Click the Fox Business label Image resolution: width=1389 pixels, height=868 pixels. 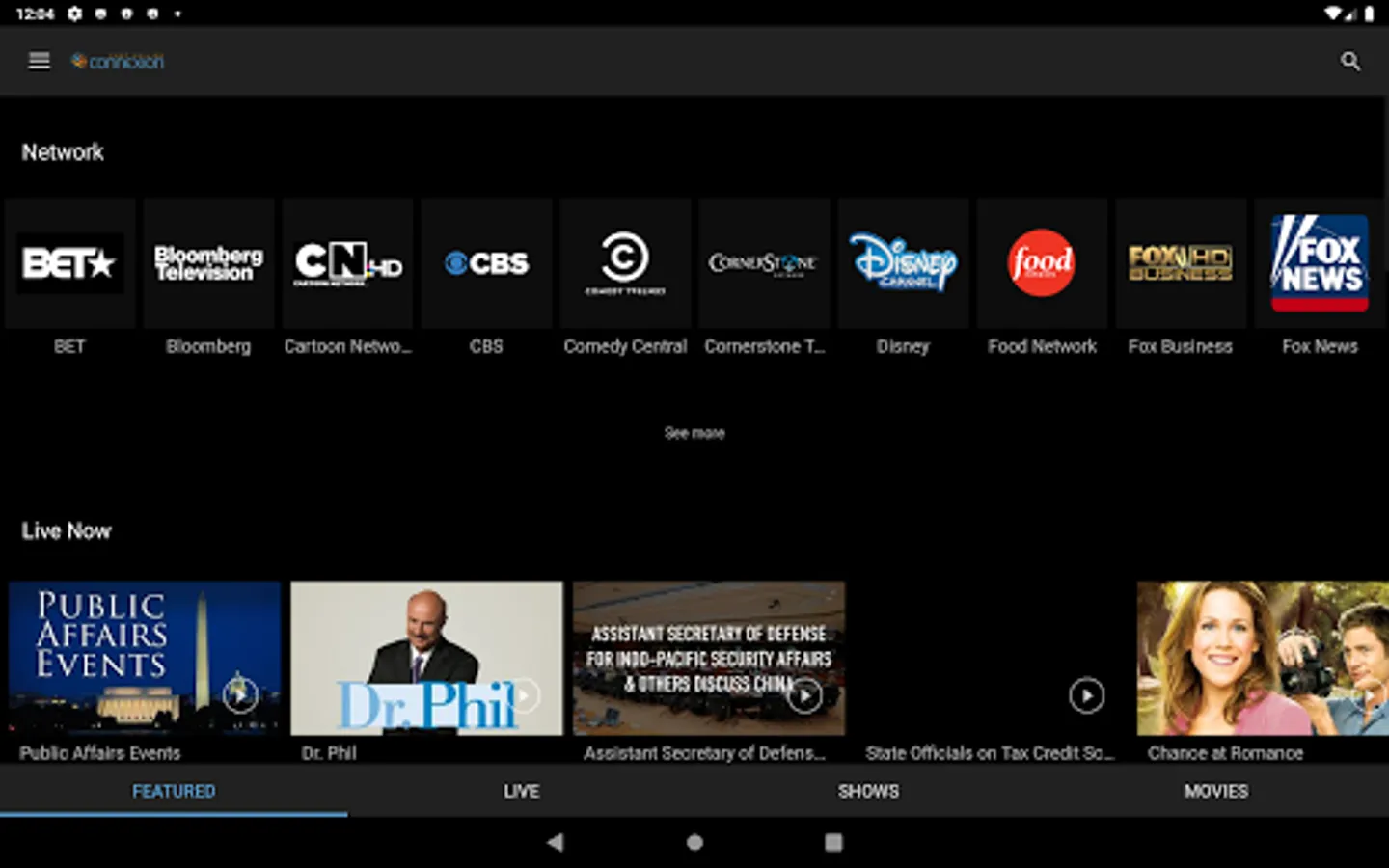[1181, 346]
